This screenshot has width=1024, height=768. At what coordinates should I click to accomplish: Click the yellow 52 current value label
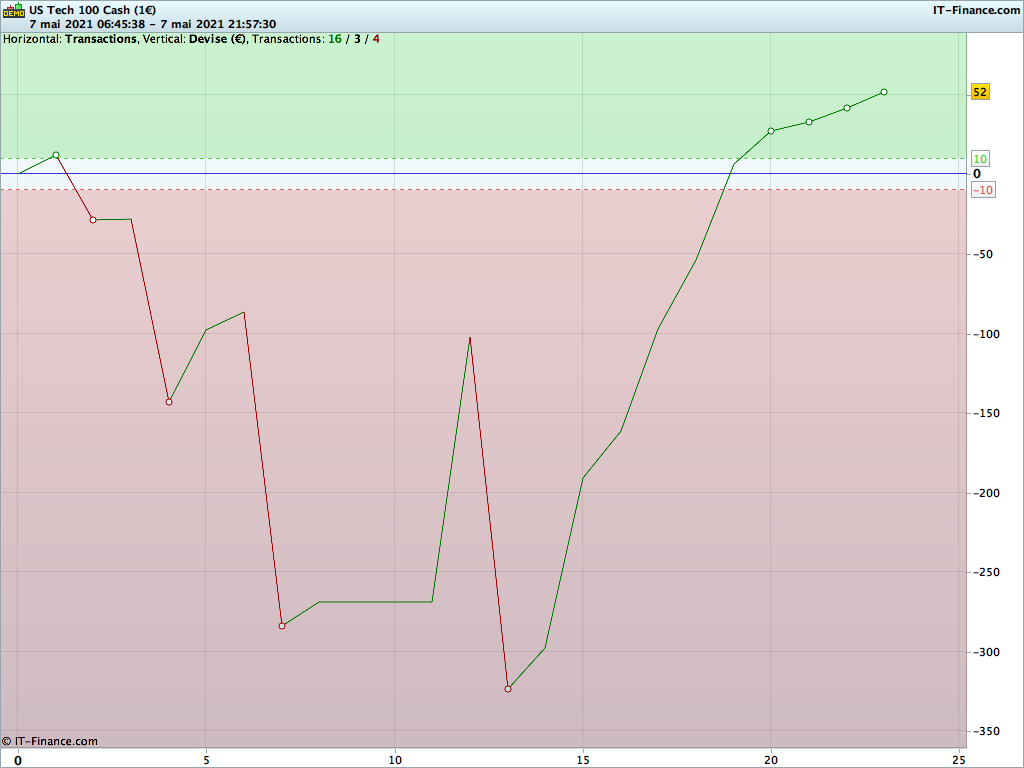tap(980, 92)
